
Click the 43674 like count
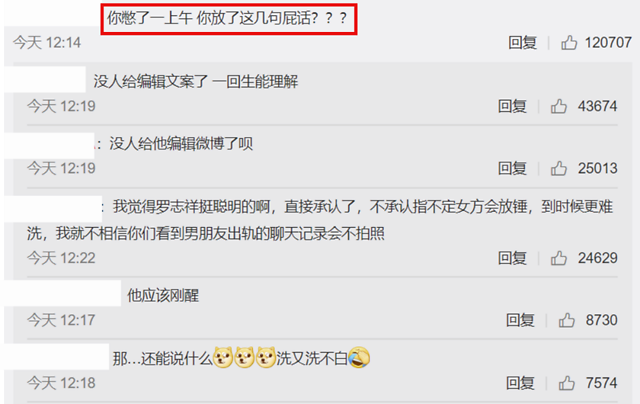tap(597, 106)
